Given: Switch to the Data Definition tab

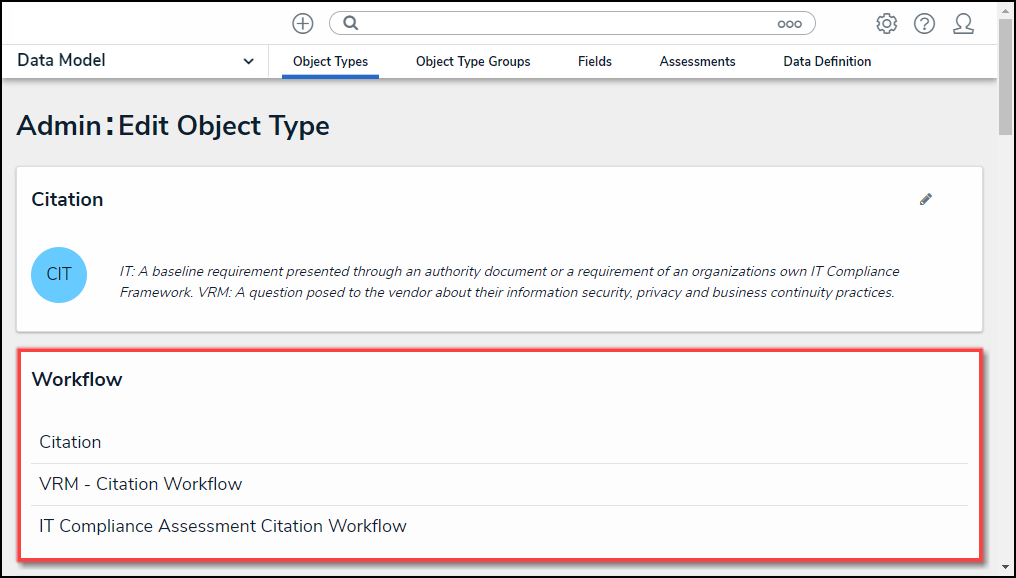Looking at the screenshot, I should 827,62.
